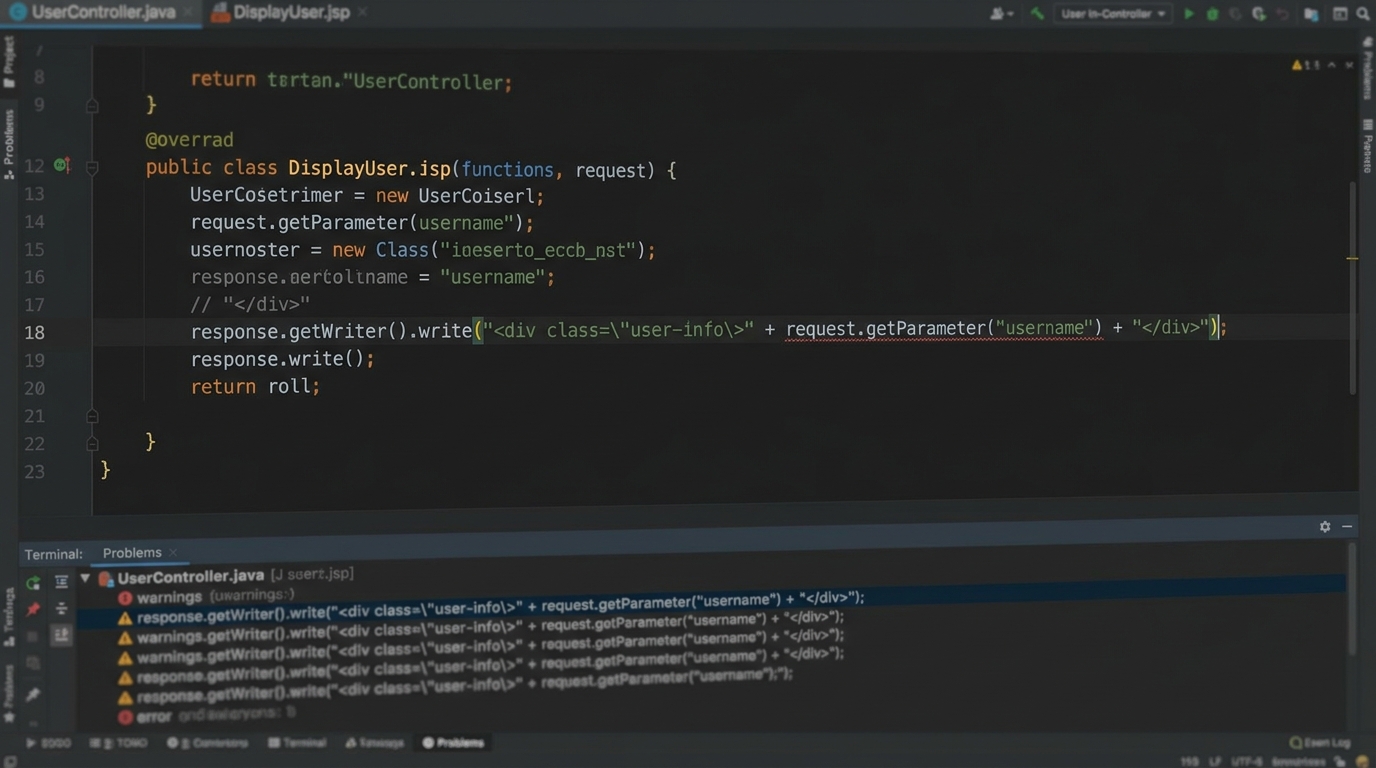
Task: Open the Problems tool window button in the bottom bar
Action: pyautogui.click(x=453, y=743)
